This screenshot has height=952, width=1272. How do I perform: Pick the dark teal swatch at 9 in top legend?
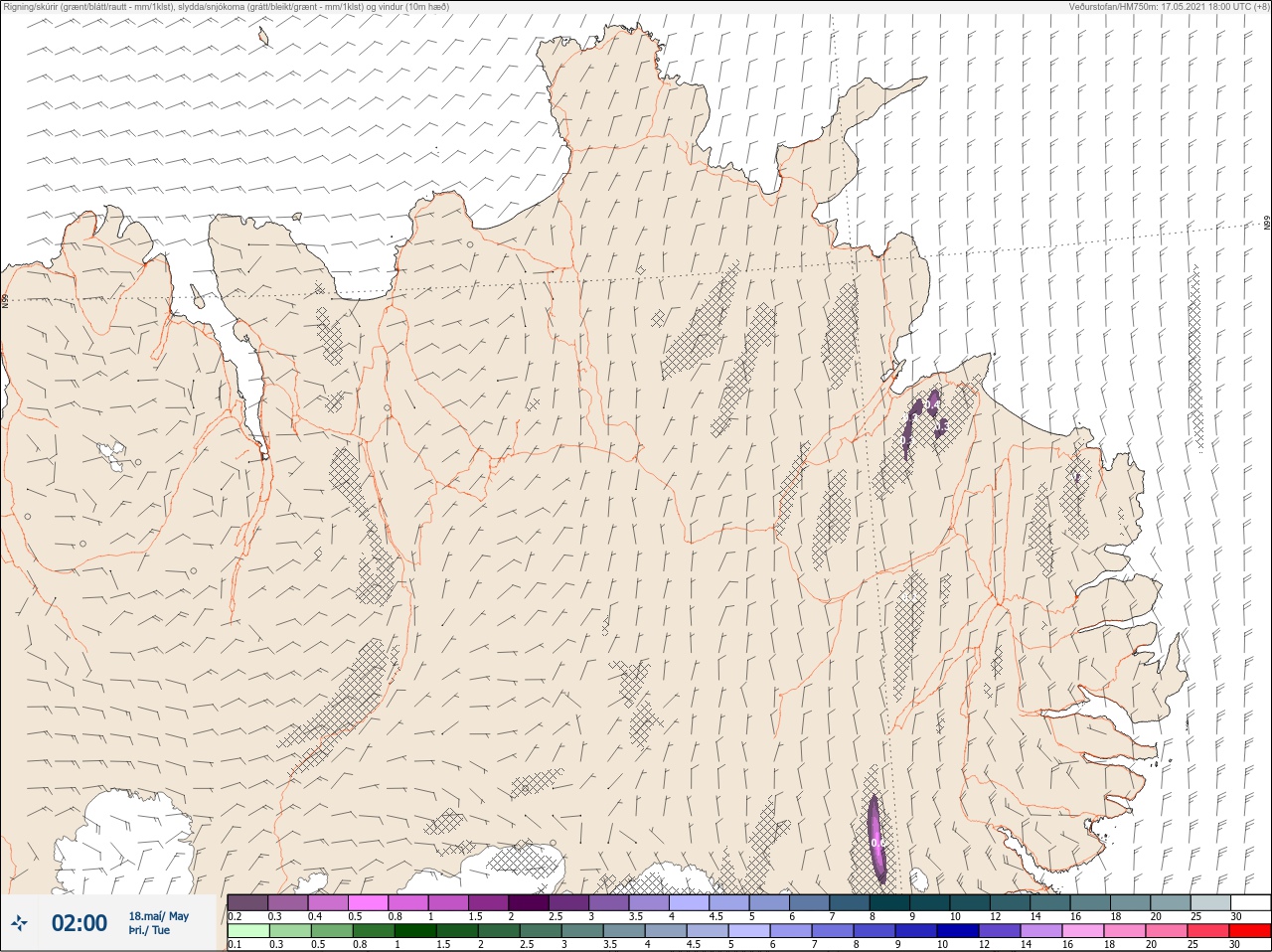(x=932, y=902)
